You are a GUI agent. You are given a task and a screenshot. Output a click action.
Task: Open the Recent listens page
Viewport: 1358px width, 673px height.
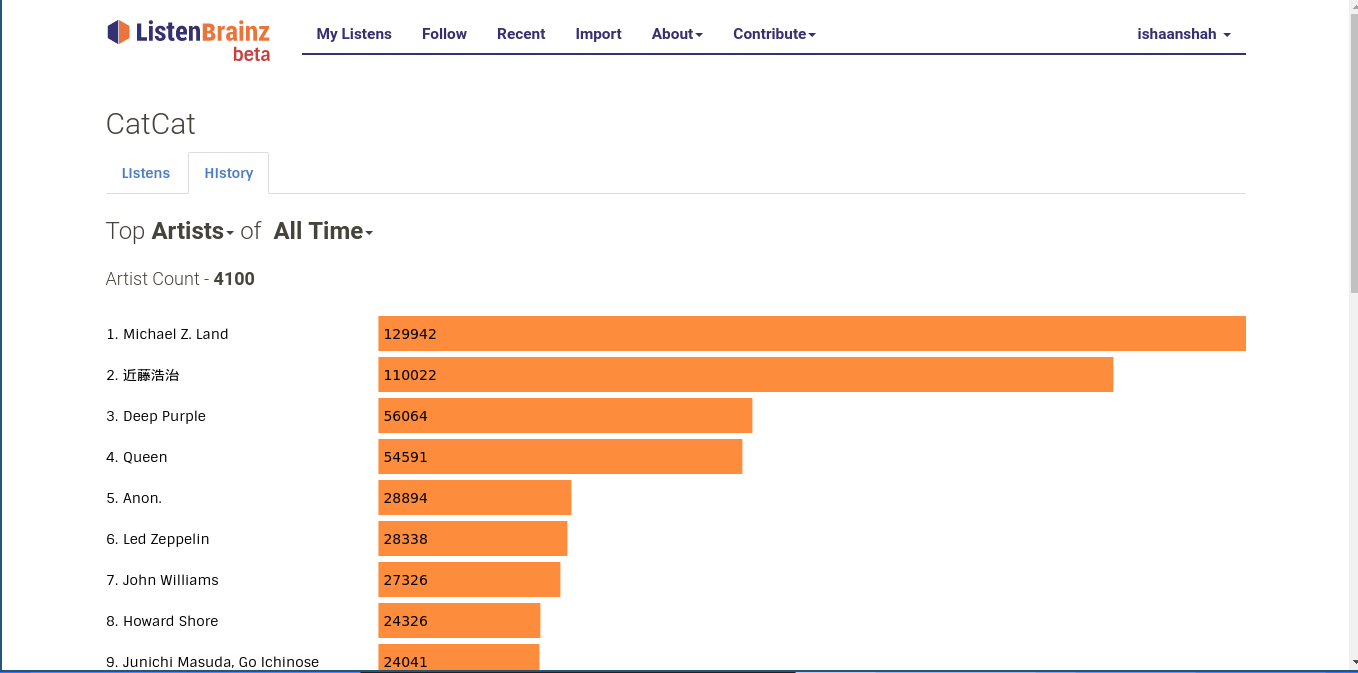tap(521, 34)
